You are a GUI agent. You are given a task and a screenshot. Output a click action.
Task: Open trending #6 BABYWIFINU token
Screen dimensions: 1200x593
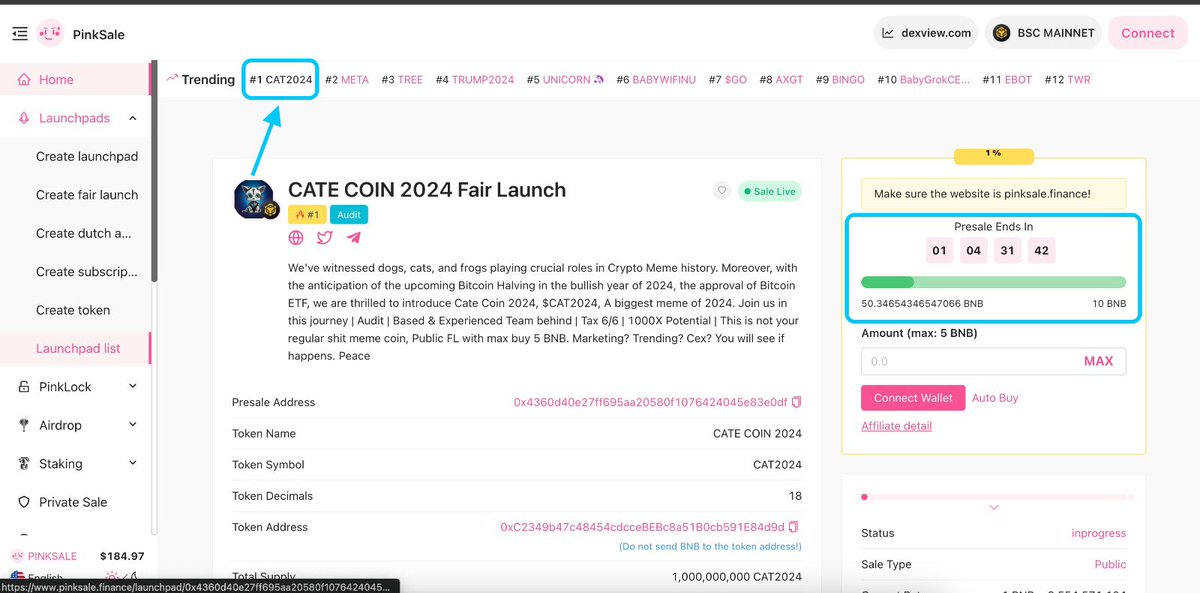(657, 79)
